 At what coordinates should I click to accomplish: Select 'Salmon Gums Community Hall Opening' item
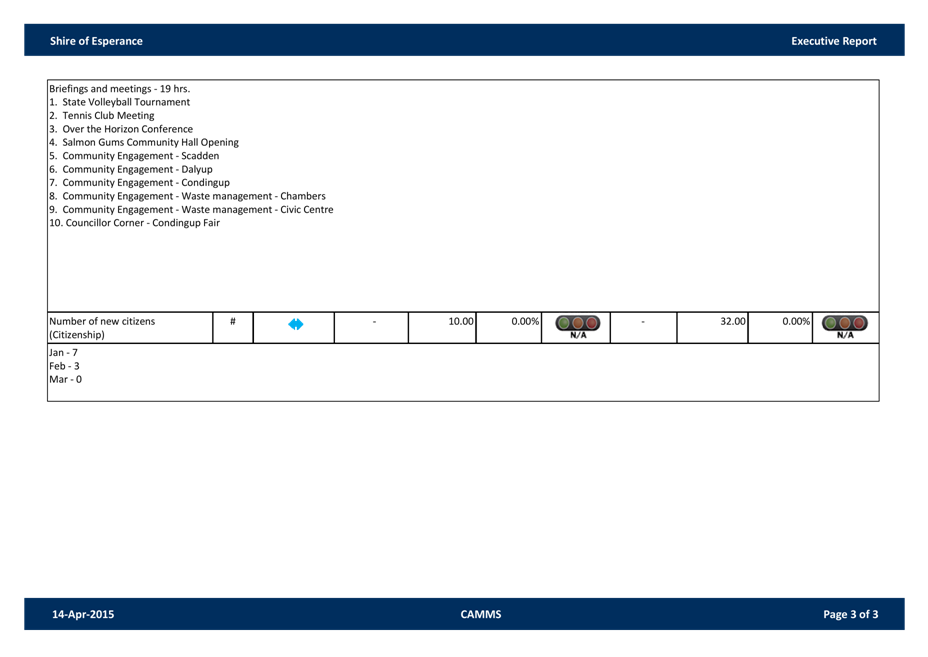[149, 142]
